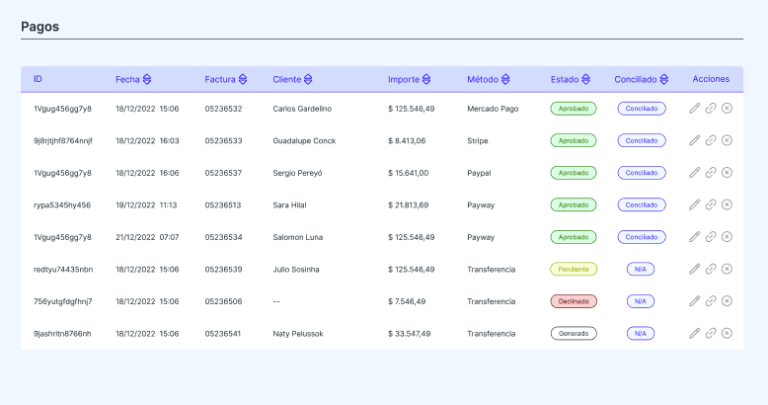Click Stripe method cell
768x405 pixels.
tap(478, 141)
